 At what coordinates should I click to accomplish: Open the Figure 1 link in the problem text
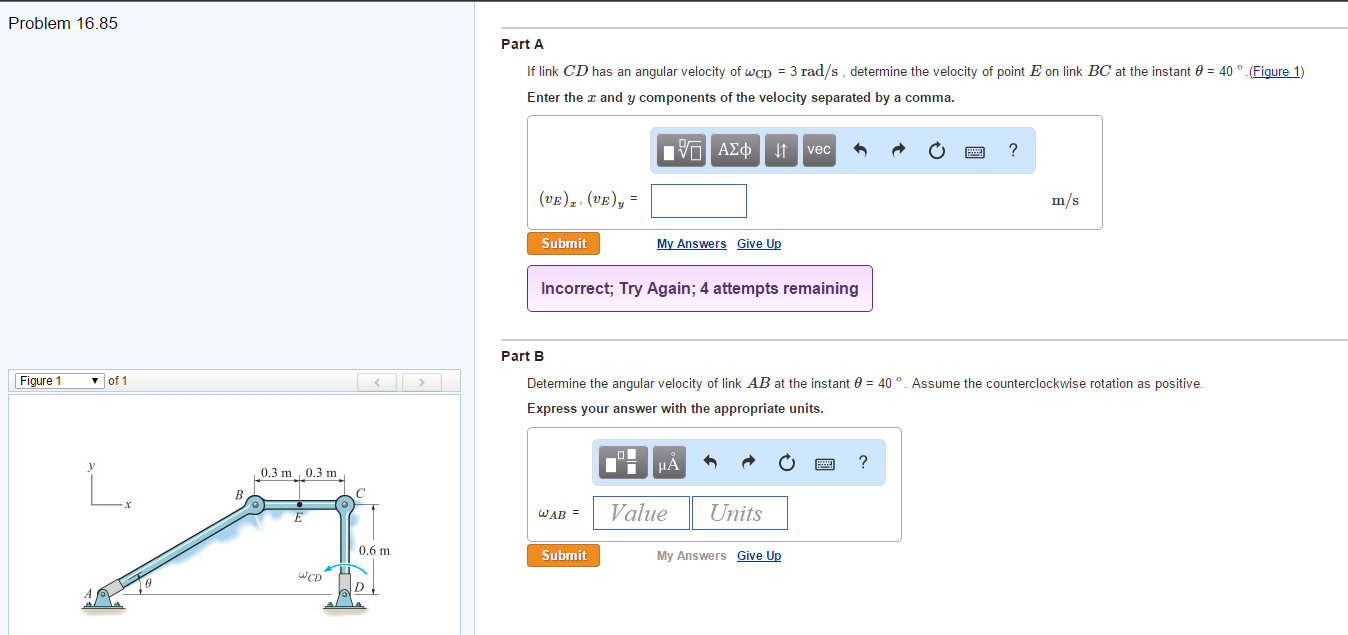(1276, 71)
